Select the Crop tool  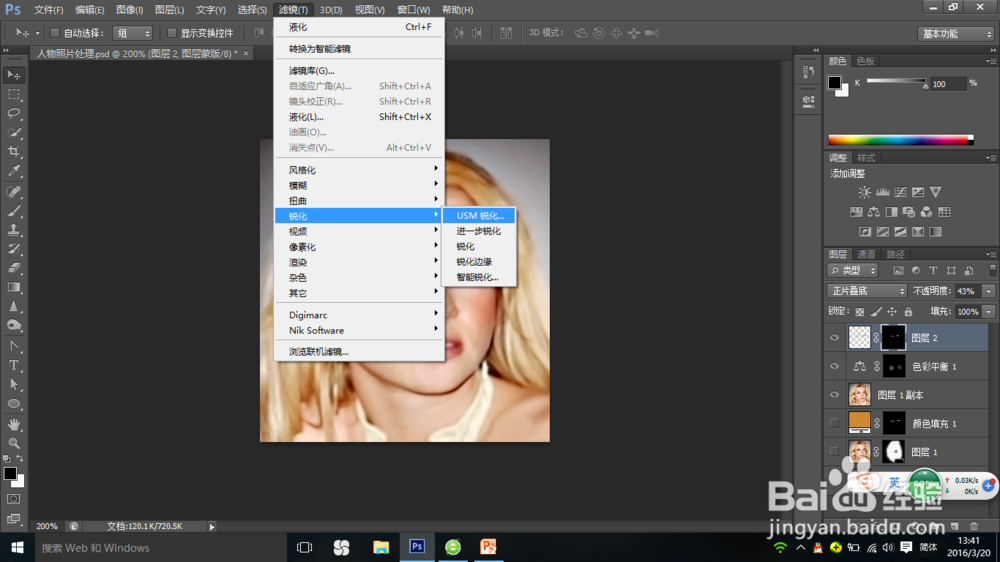(x=14, y=152)
